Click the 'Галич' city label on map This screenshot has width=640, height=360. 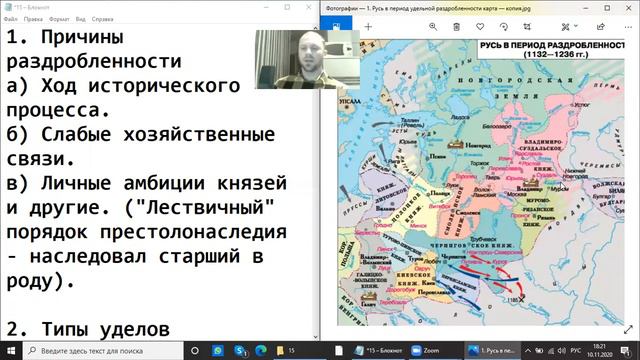pos(369,304)
